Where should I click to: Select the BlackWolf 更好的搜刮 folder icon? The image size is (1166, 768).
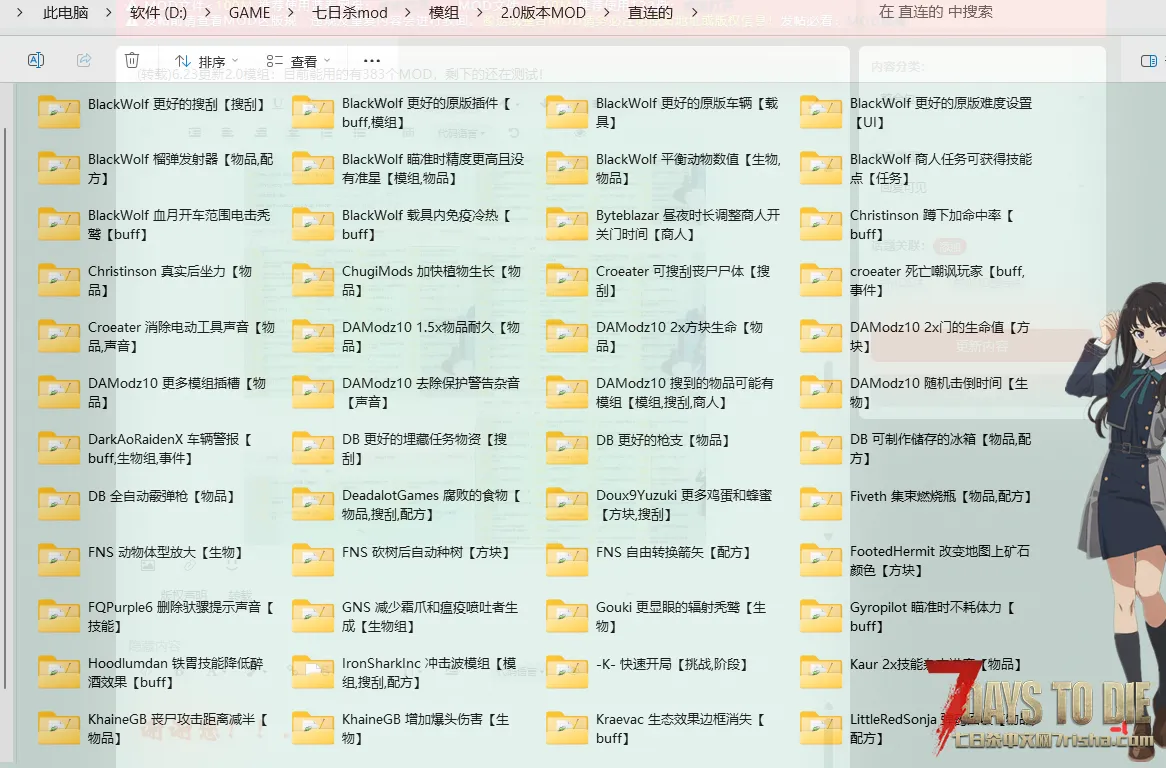click(x=59, y=112)
